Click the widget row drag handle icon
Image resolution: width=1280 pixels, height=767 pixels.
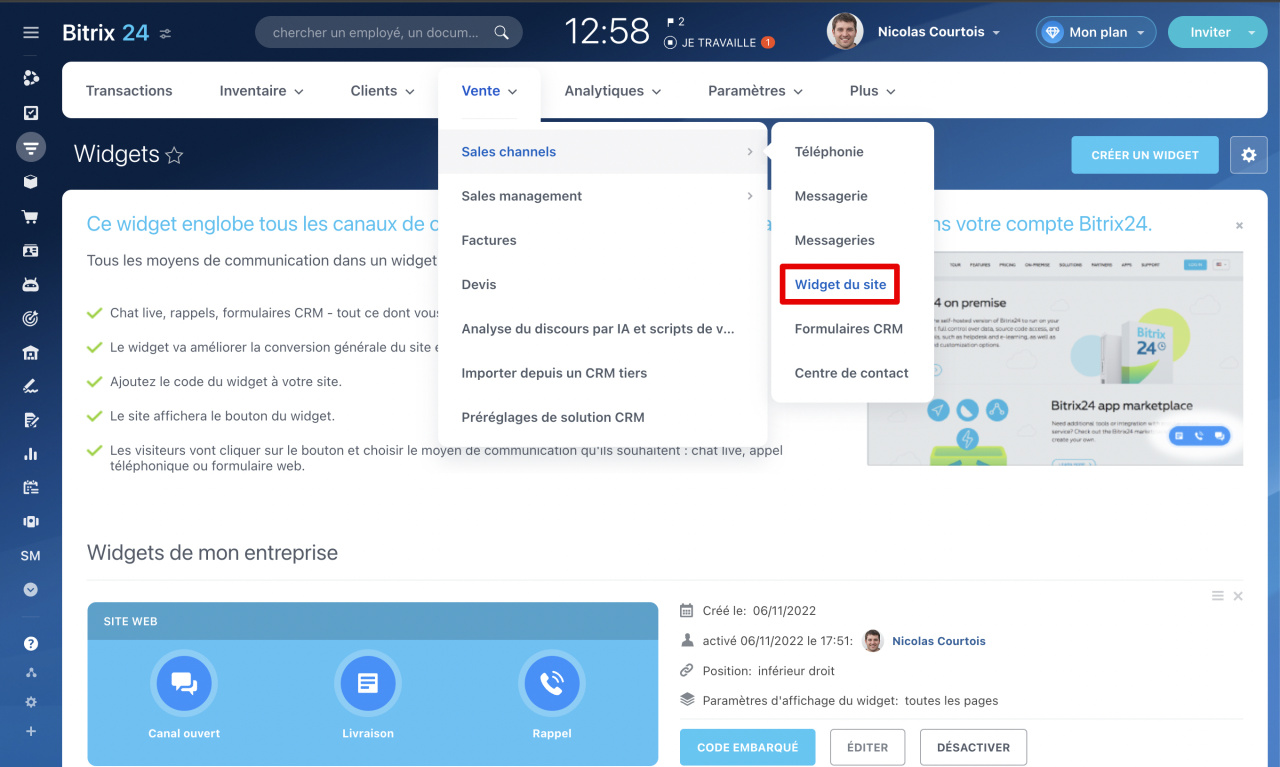1218,596
